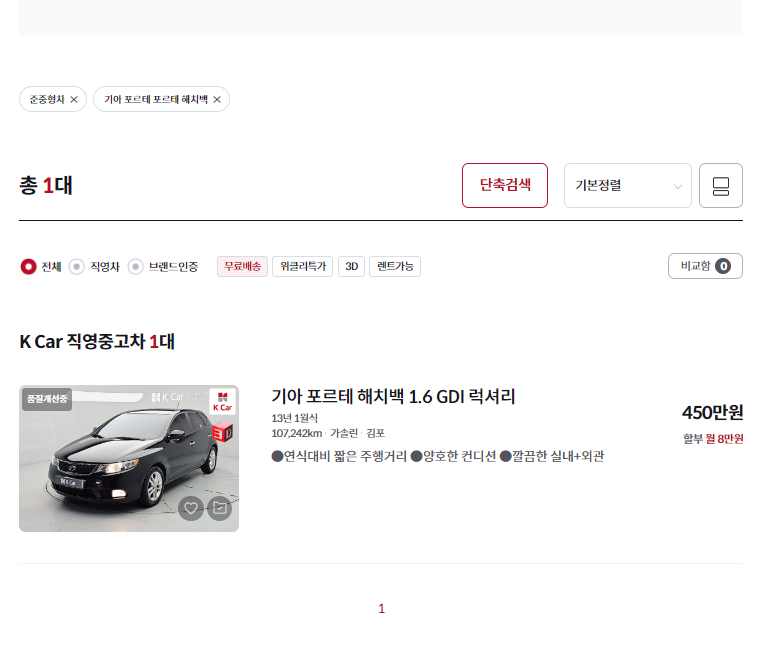Screen dimensions: 770x650
Task: Click the K Car logo badge on the photo
Action: point(222,402)
